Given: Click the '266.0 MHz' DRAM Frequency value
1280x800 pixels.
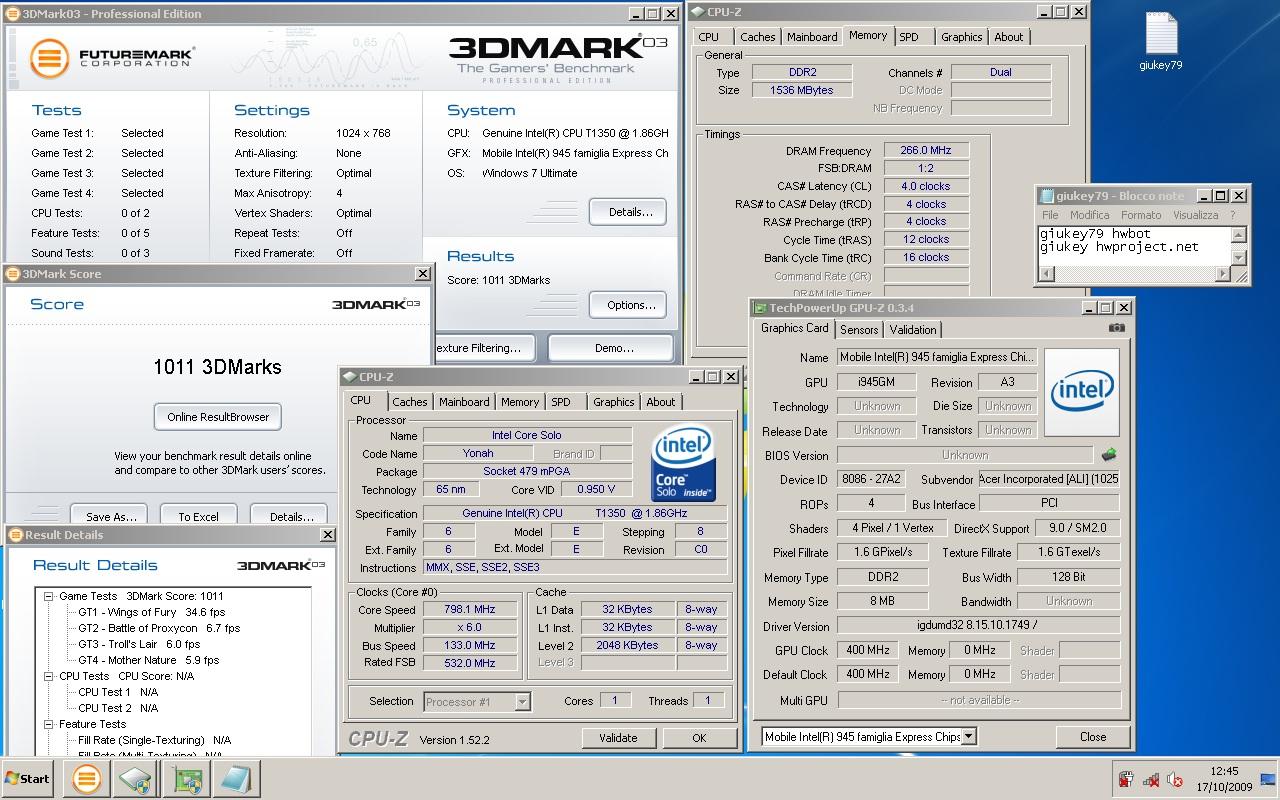Looking at the screenshot, I should pos(925,150).
